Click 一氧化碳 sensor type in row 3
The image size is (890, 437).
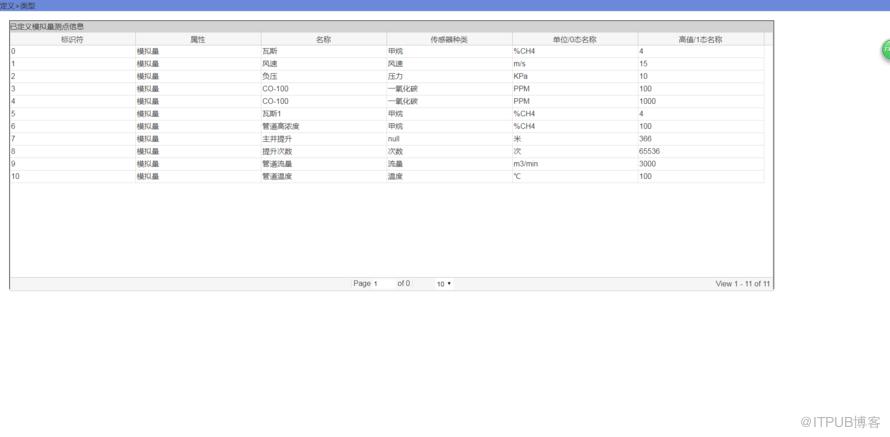pos(449,89)
